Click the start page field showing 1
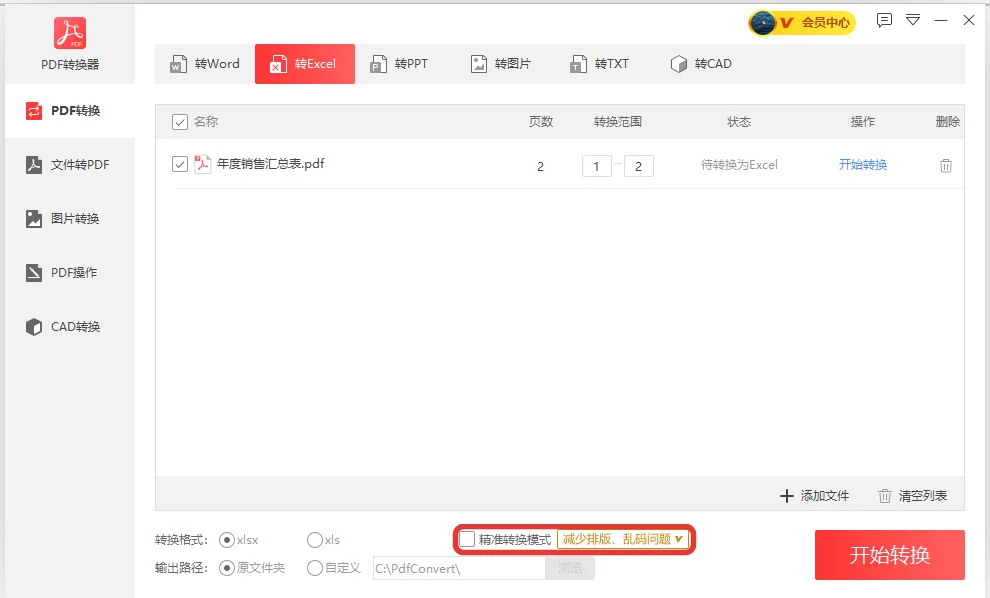This screenshot has width=990, height=598. pos(596,166)
